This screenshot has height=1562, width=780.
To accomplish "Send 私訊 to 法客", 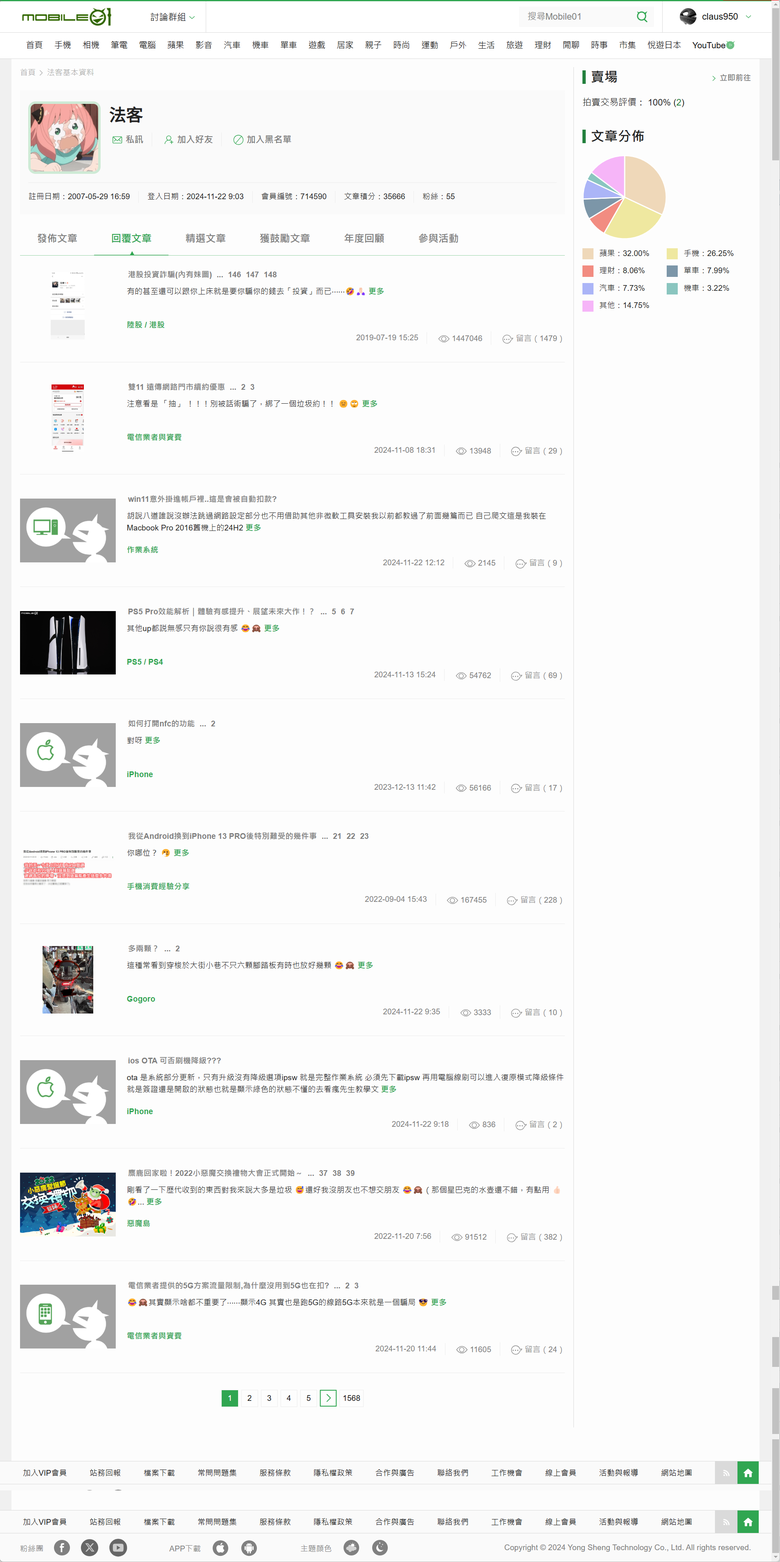I will pos(127,140).
